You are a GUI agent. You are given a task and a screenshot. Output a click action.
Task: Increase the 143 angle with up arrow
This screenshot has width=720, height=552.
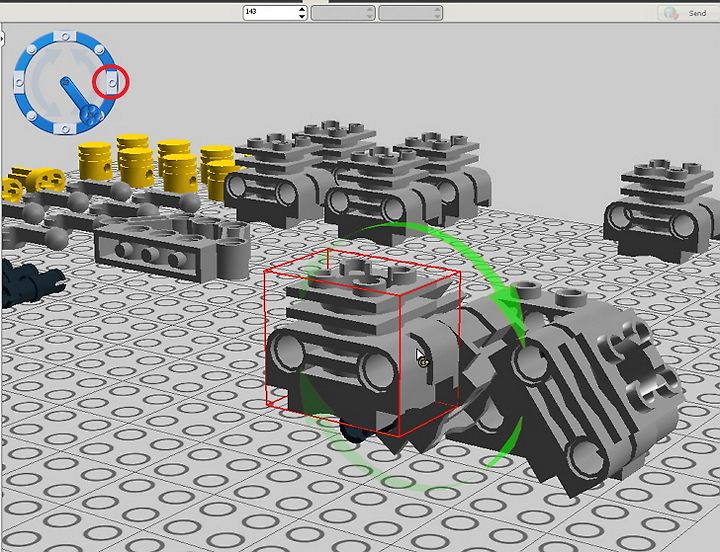302,9
